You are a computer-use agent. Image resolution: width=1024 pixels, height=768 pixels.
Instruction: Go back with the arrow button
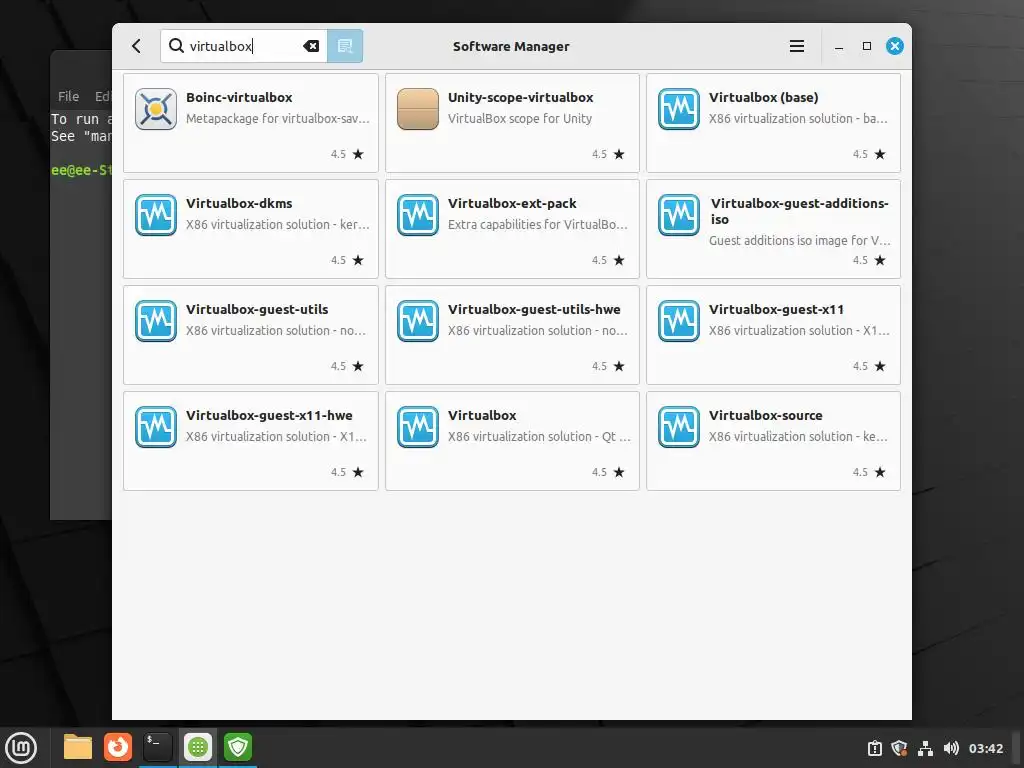136,46
